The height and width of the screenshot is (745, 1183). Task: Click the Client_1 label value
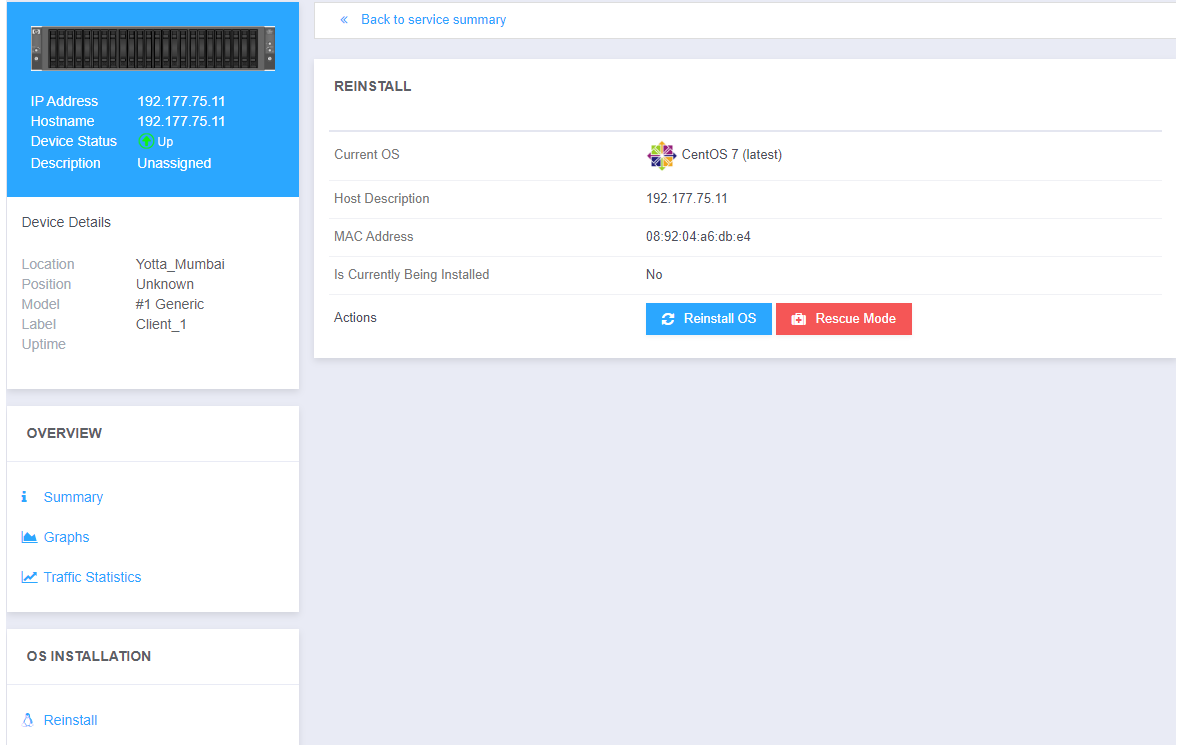coord(161,325)
